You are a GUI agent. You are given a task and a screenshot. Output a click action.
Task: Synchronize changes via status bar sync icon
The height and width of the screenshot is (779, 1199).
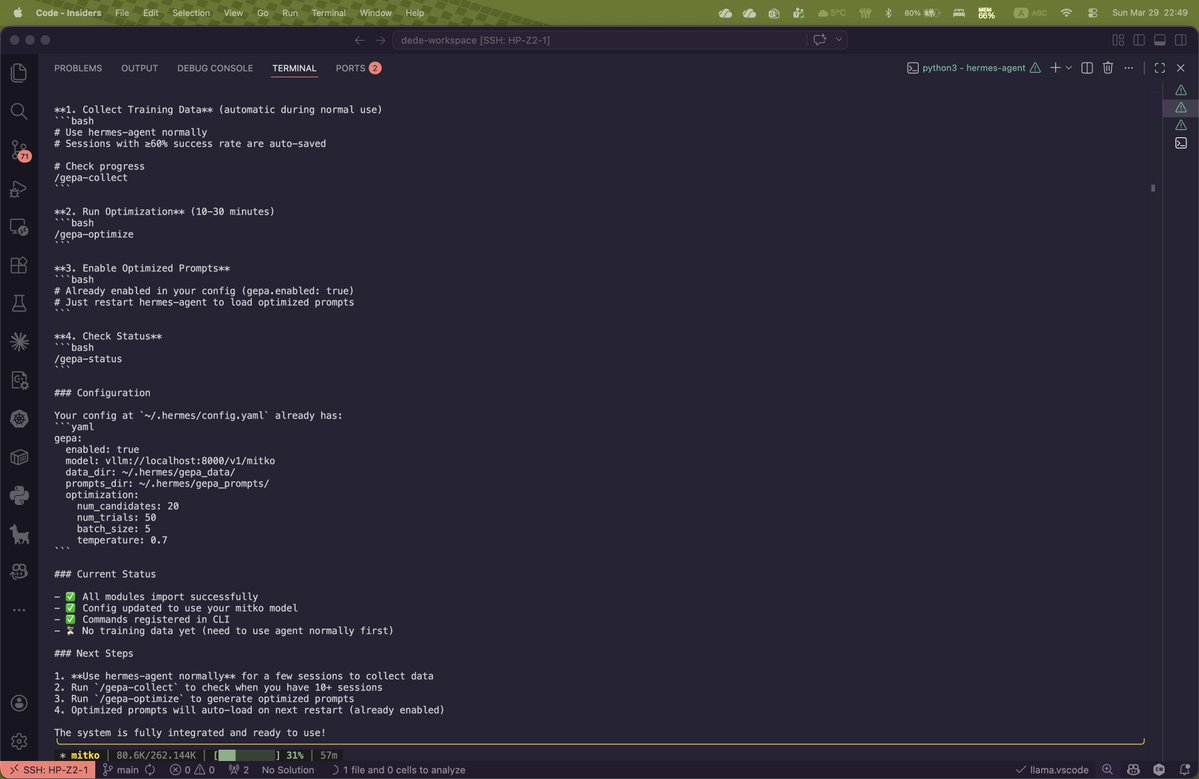pyautogui.click(x=151, y=770)
